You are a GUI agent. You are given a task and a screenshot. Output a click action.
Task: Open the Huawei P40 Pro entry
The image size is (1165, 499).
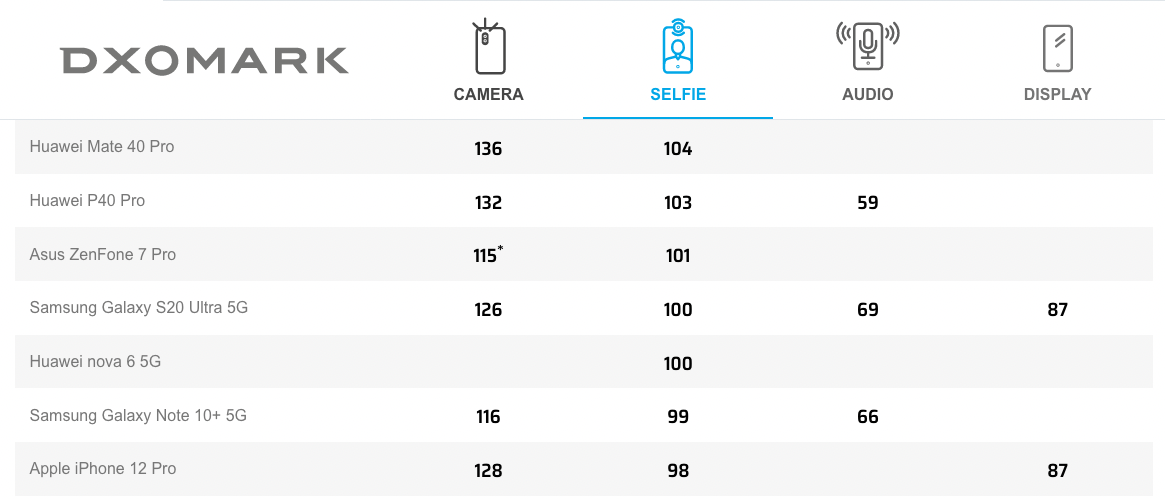click(87, 200)
